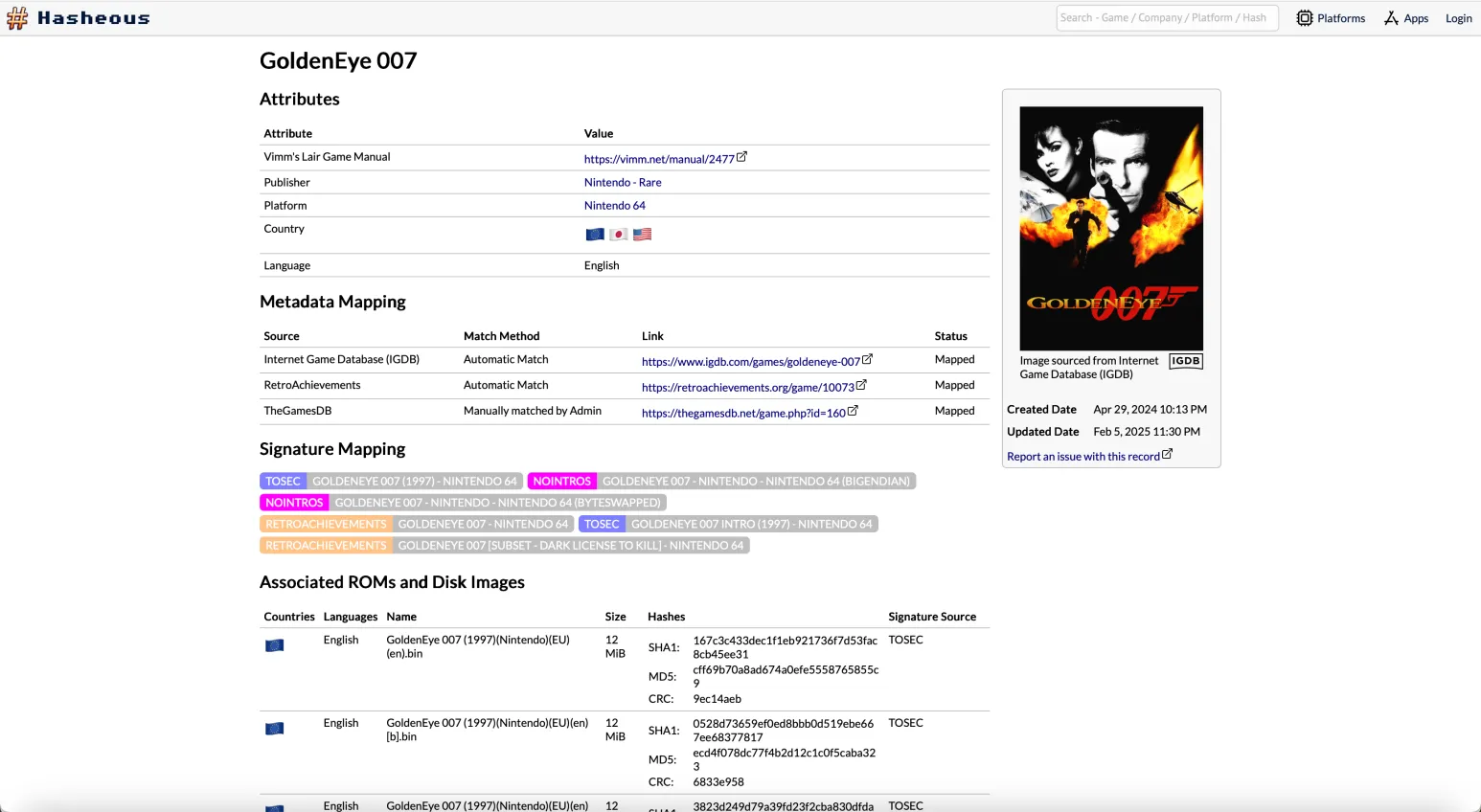The height and width of the screenshot is (812, 1481).
Task: Click RETROACHIEVEMENTS tag GoldenEye 007 - Nintendo 64
Action: tap(417, 524)
